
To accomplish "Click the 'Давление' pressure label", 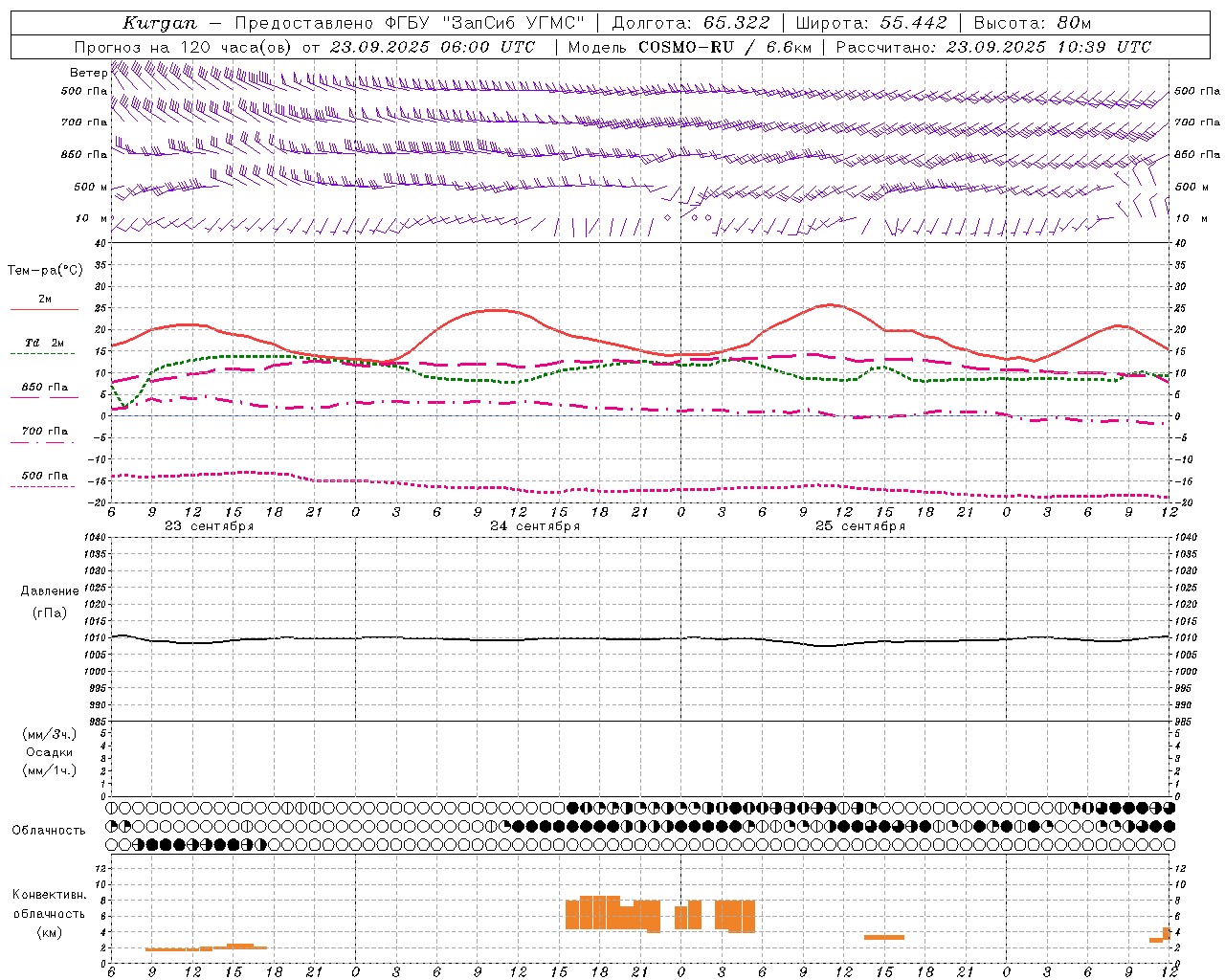I will [x=50, y=591].
